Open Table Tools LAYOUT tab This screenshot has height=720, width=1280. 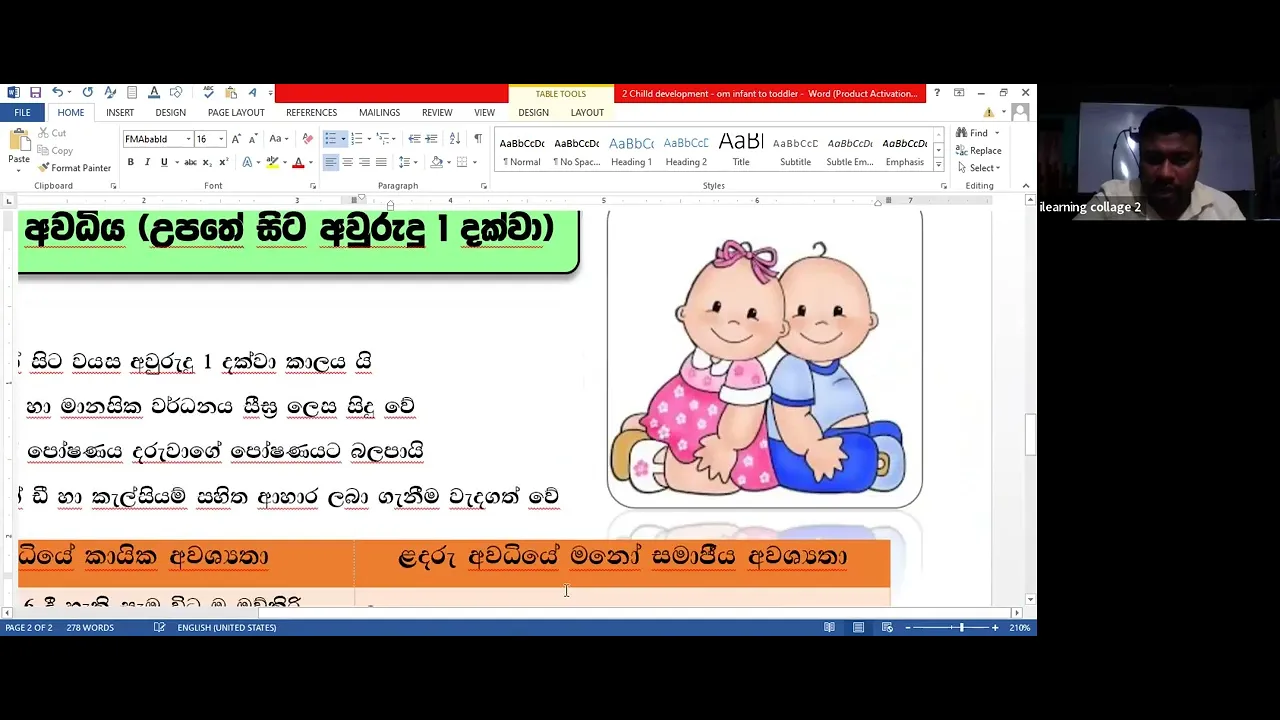click(587, 113)
